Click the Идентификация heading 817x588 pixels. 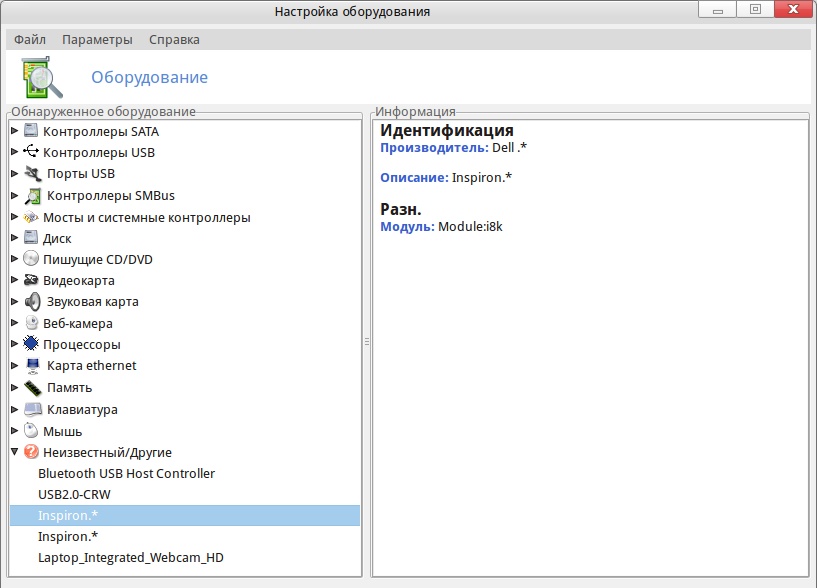pyautogui.click(x=447, y=130)
